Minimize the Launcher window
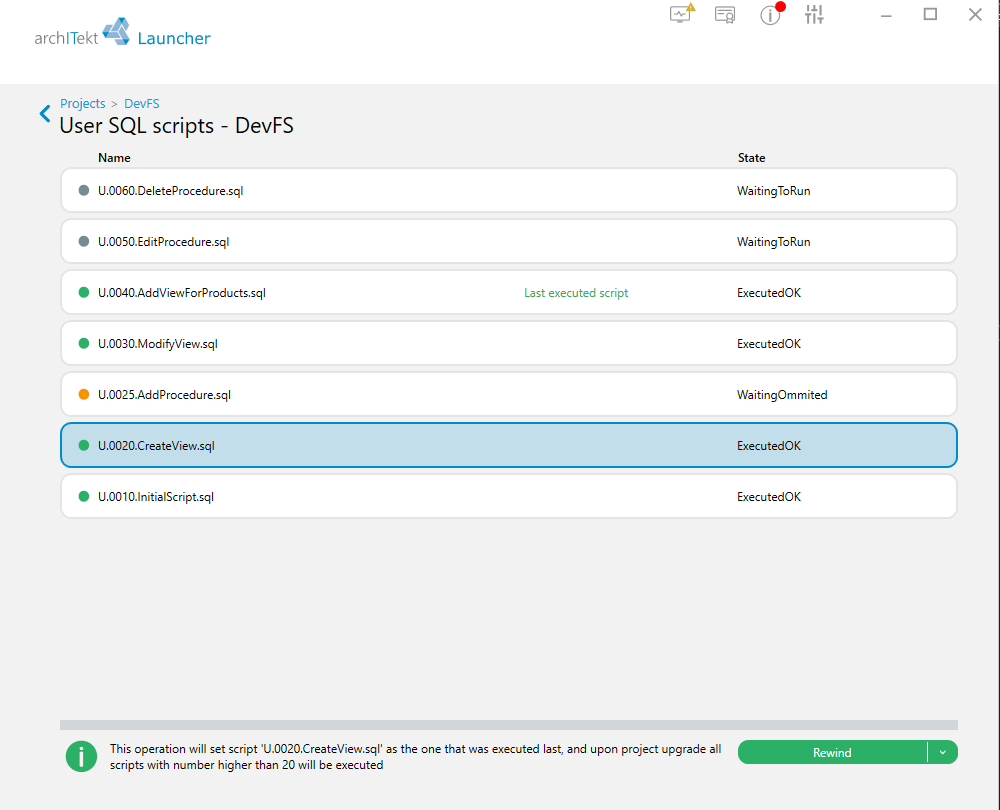The width and height of the screenshot is (1000, 810). [x=886, y=15]
